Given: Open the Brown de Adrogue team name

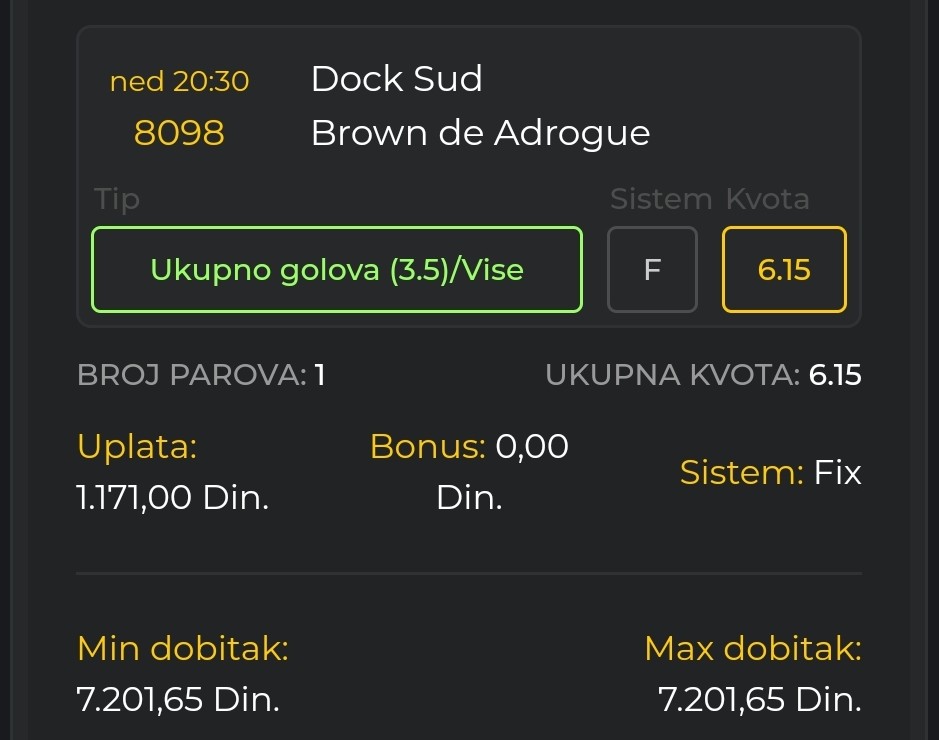Looking at the screenshot, I should point(480,133).
